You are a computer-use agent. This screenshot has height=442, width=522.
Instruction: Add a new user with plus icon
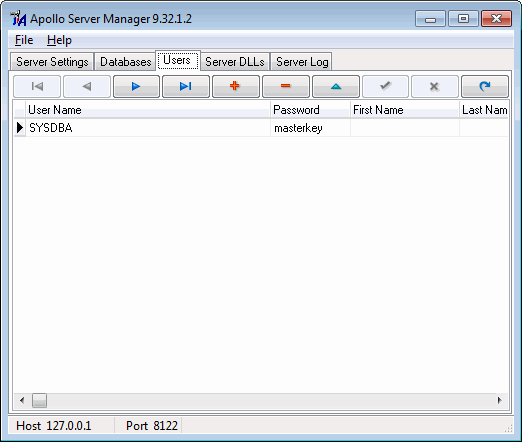pyautogui.click(x=236, y=86)
